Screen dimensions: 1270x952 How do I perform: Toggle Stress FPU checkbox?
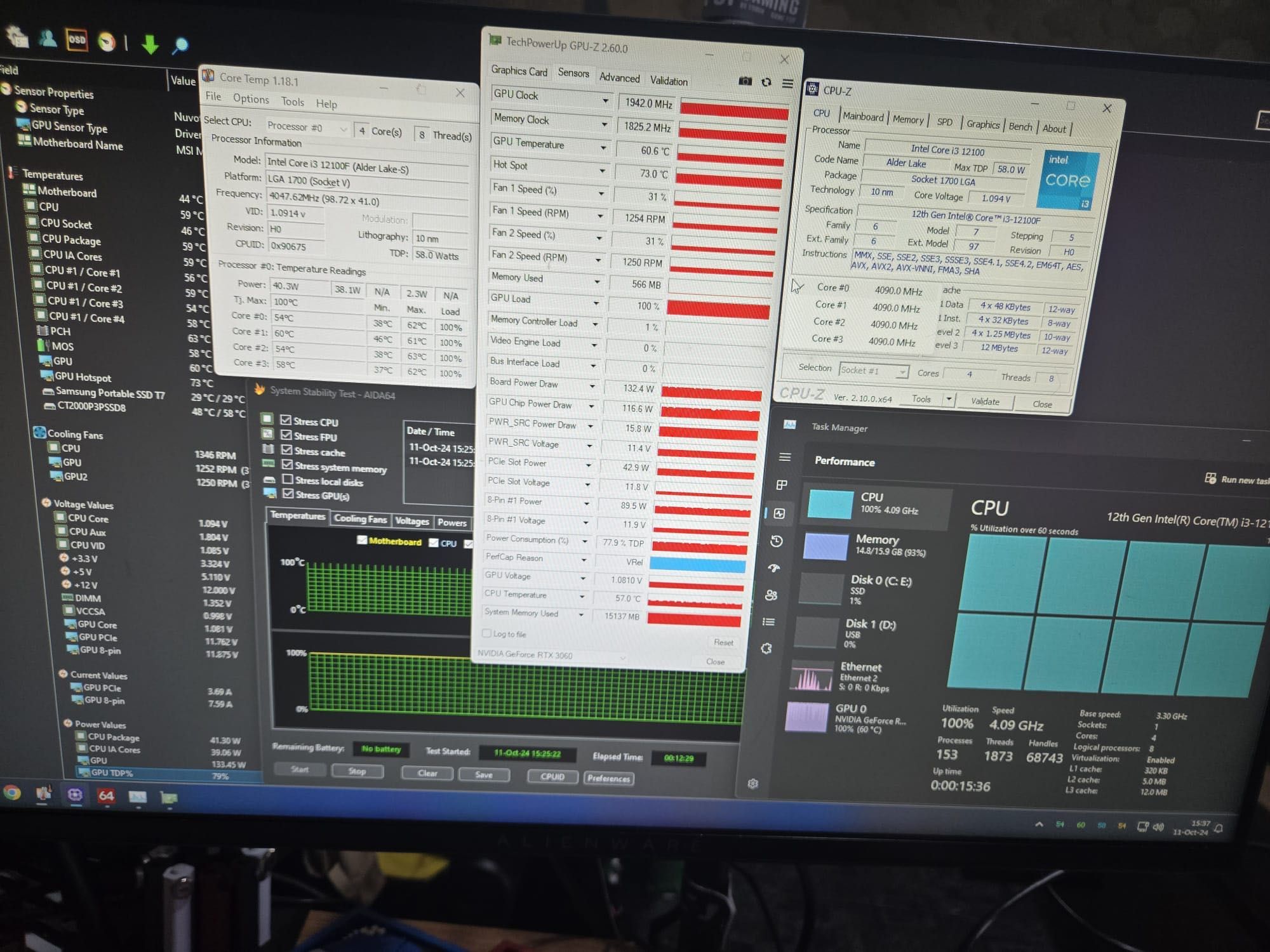286,435
